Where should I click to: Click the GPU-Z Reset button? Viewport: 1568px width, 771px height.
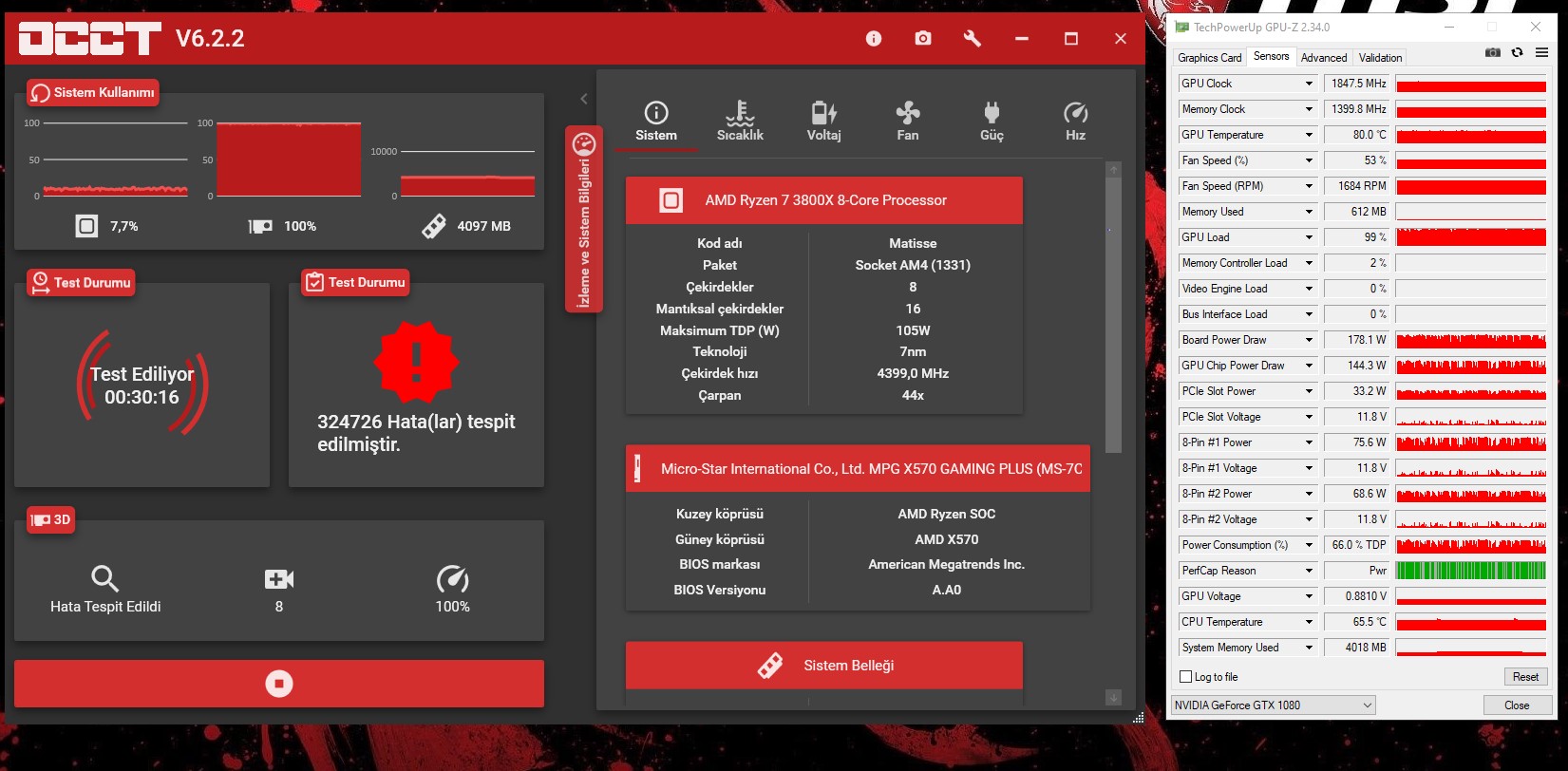1525,677
